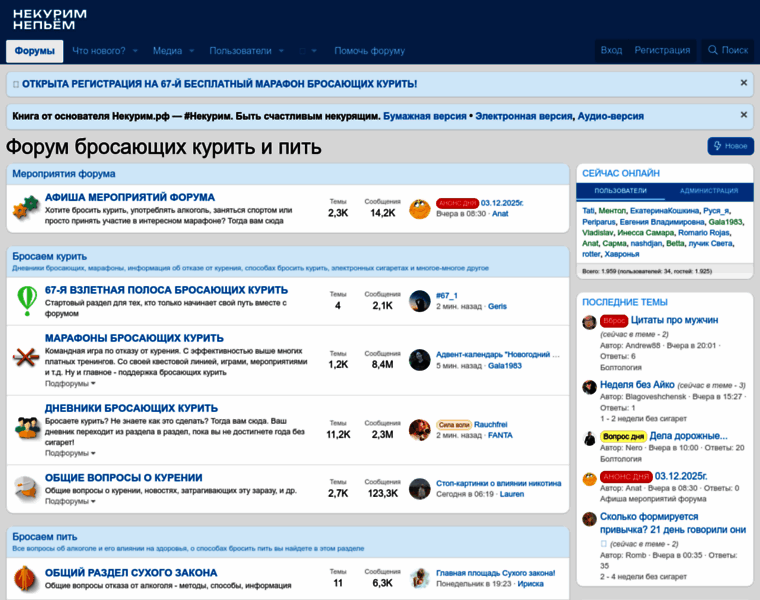Screen dimensions: 760x600
Task: Open the Сейчас онлайн heading link
Action: coord(621,174)
